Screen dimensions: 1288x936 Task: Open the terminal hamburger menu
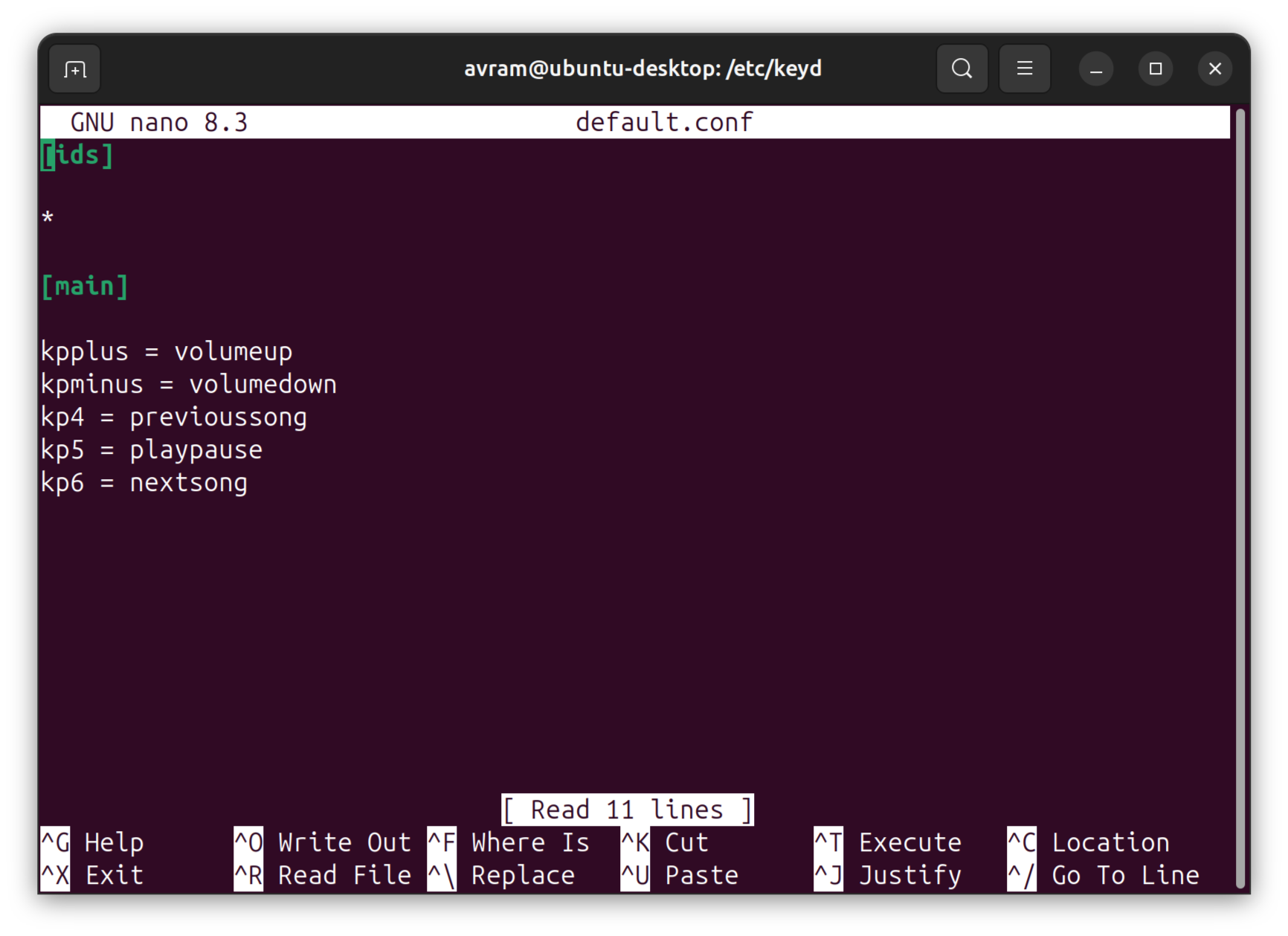1024,68
